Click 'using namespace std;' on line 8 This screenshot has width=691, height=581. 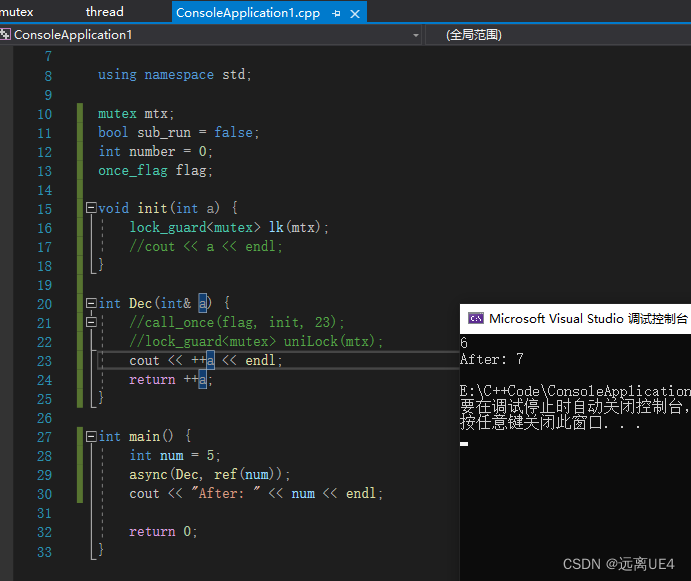pyautogui.click(x=175, y=74)
